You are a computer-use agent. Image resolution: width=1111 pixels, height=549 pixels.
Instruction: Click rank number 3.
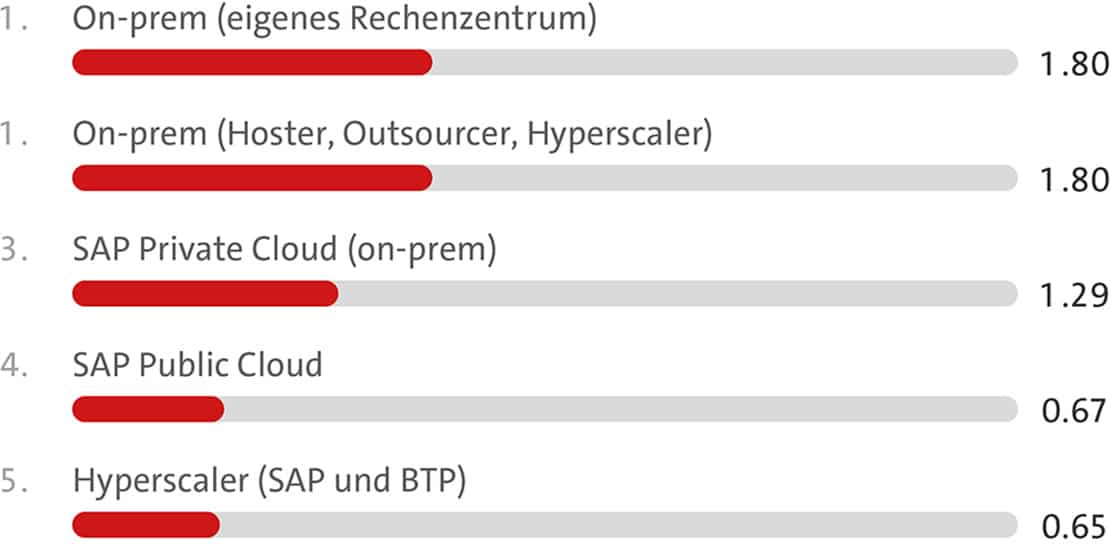click(13, 249)
